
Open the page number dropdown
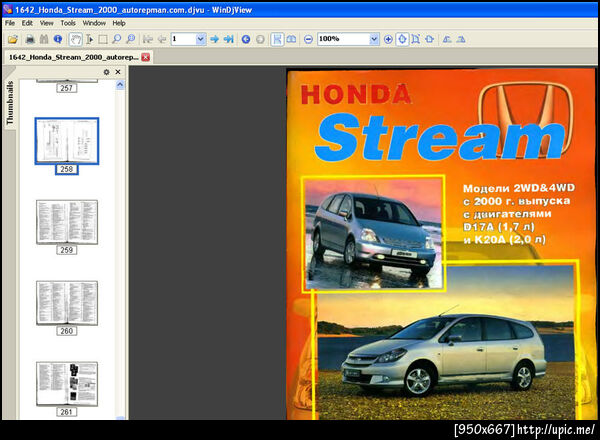[201, 39]
